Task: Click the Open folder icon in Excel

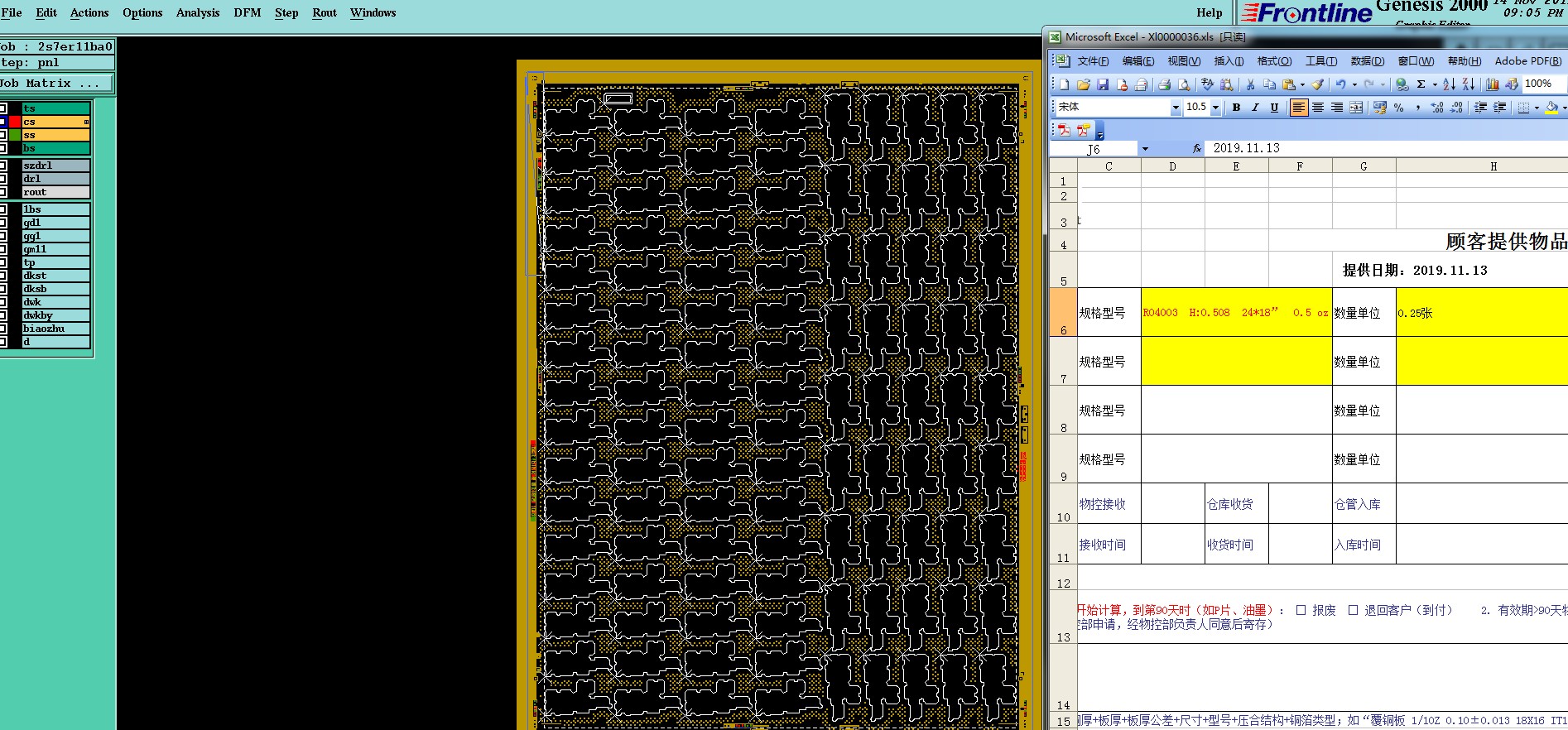Action: pyautogui.click(x=1084, y=84)
